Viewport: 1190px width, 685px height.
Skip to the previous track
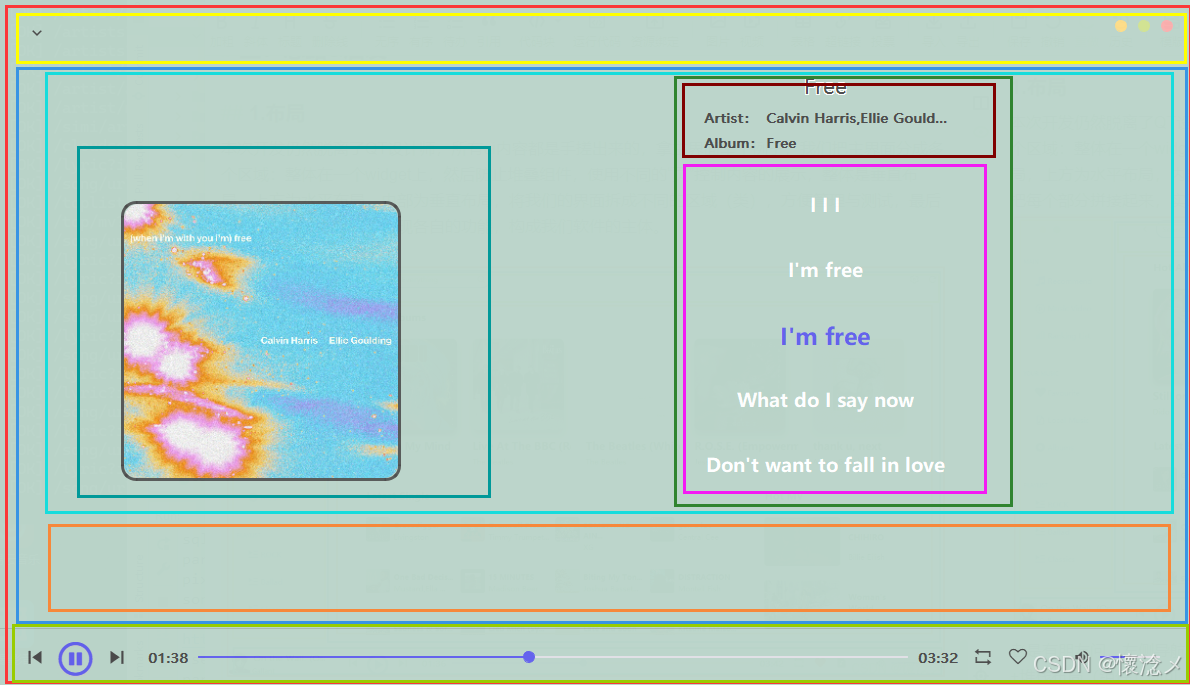click(35, 657)
